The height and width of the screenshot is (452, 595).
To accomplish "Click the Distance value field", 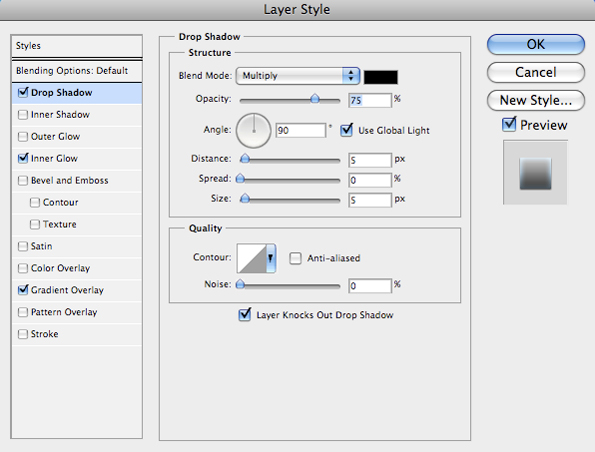I will pyautogui.click(x=370, y=160).
